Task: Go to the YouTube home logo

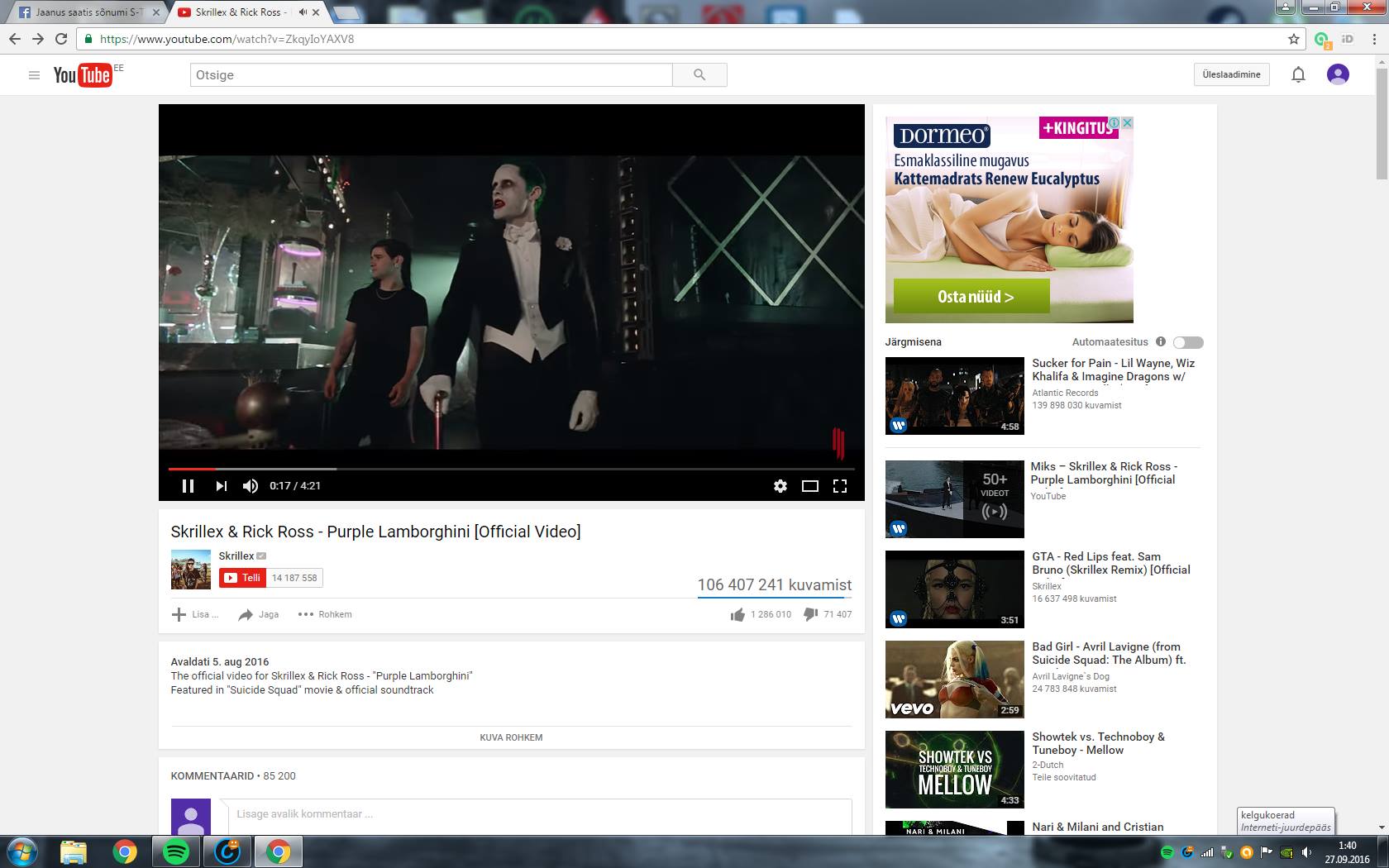Action: [83, 75]
